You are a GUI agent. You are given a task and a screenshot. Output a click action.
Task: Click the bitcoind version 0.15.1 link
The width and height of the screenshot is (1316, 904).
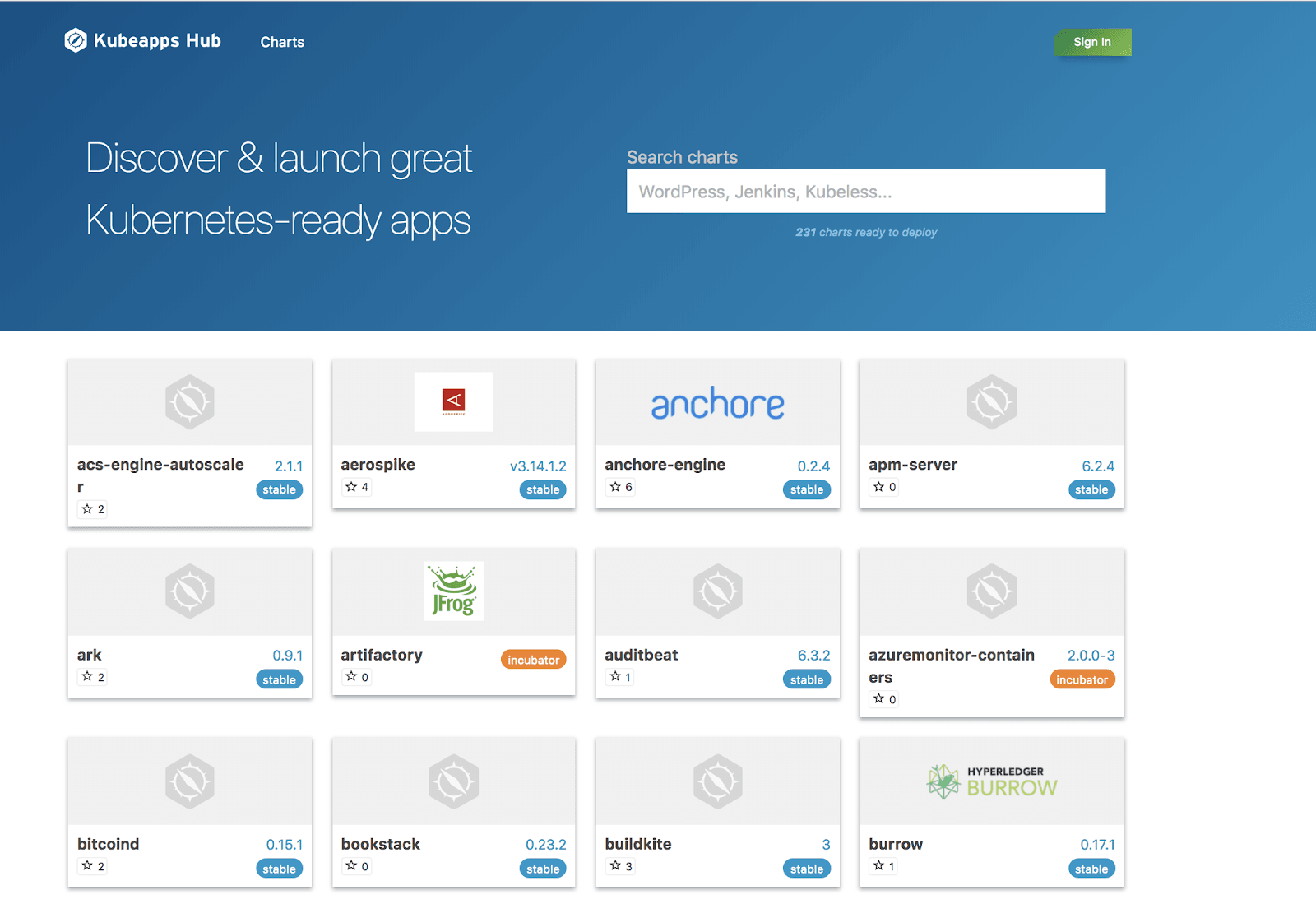pos(284,845)
